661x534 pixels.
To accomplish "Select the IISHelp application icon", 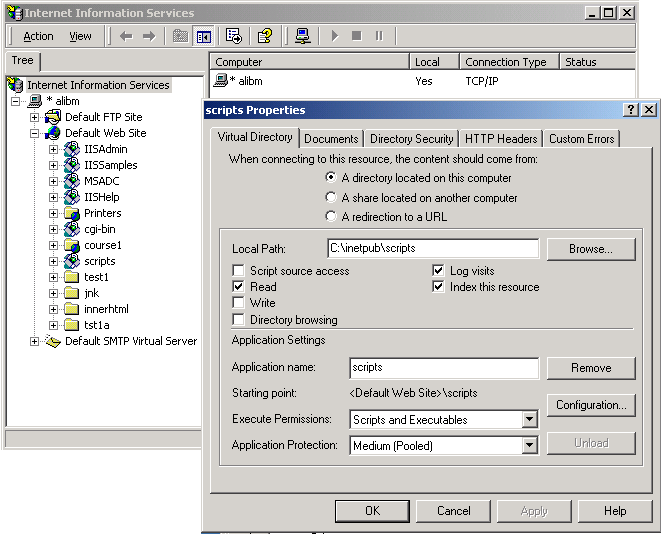I will 72,197.
